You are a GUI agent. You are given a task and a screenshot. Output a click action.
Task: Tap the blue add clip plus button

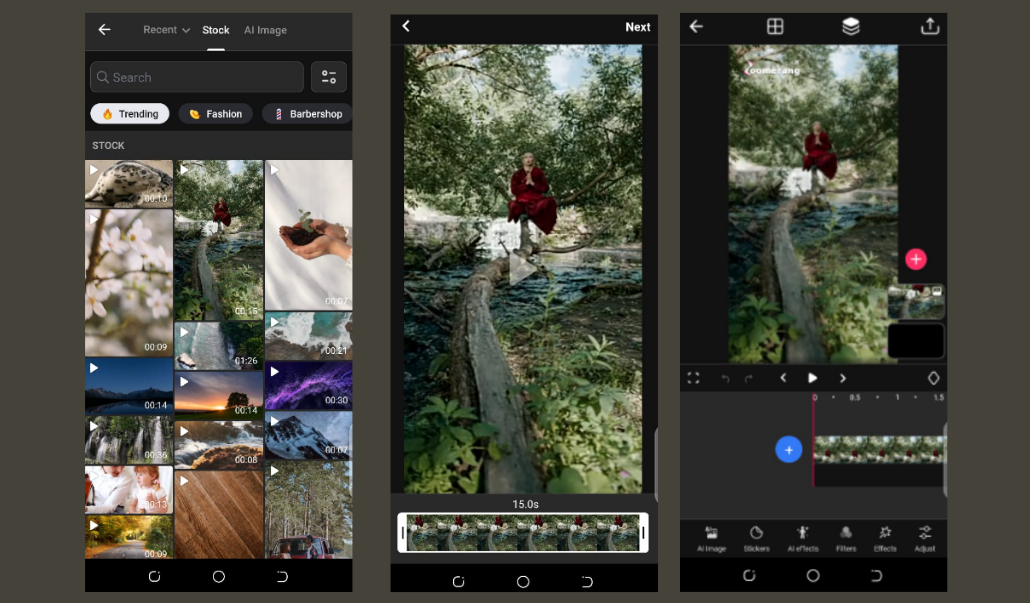(788, 450)
